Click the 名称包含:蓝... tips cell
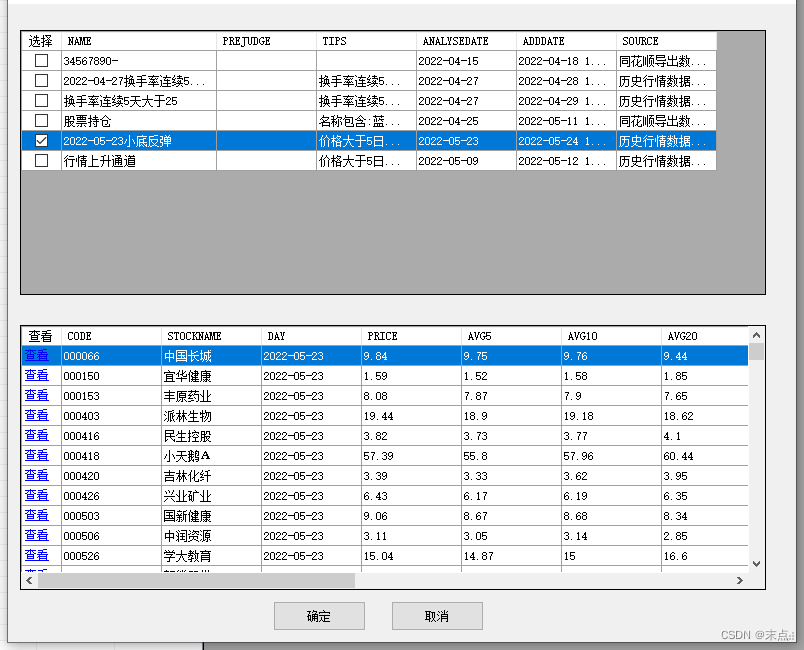The width and height of the screenshot is (804, 650). pyautogui.click(x=366, y=121)
